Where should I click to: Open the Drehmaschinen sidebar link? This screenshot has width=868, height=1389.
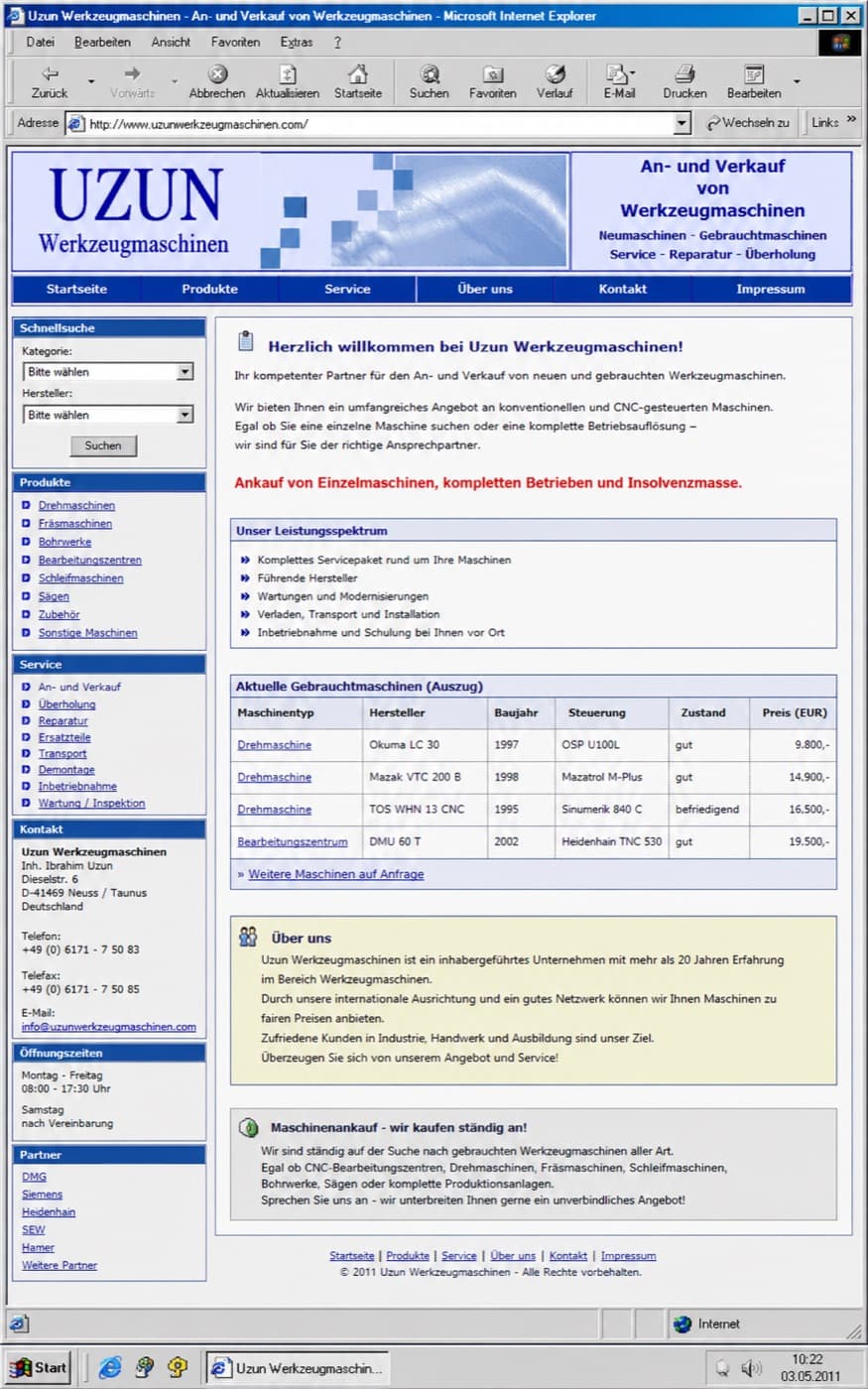76,505
